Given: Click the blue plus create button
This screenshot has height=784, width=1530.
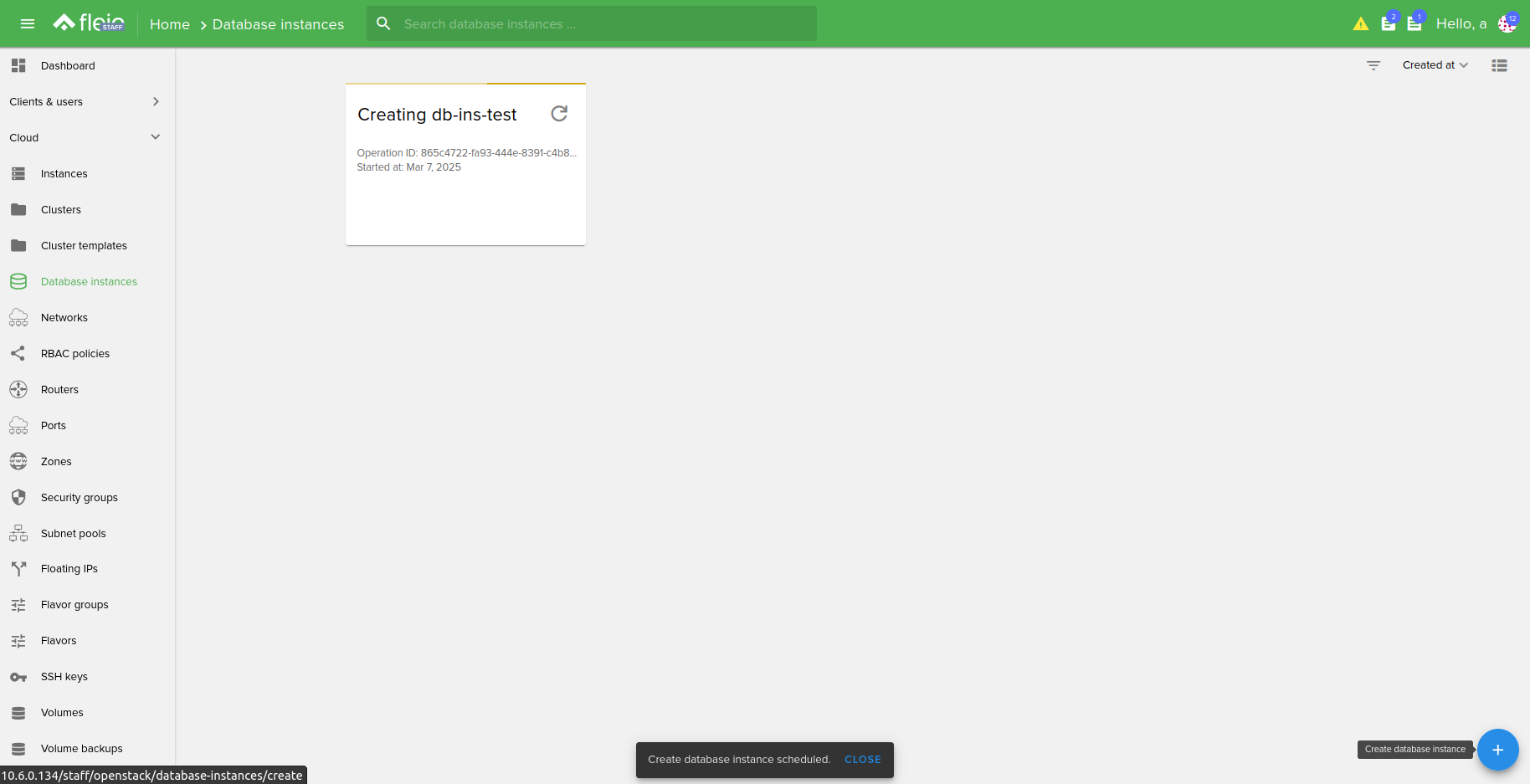Looking at the screenshot, I should tap(1497, 750).
